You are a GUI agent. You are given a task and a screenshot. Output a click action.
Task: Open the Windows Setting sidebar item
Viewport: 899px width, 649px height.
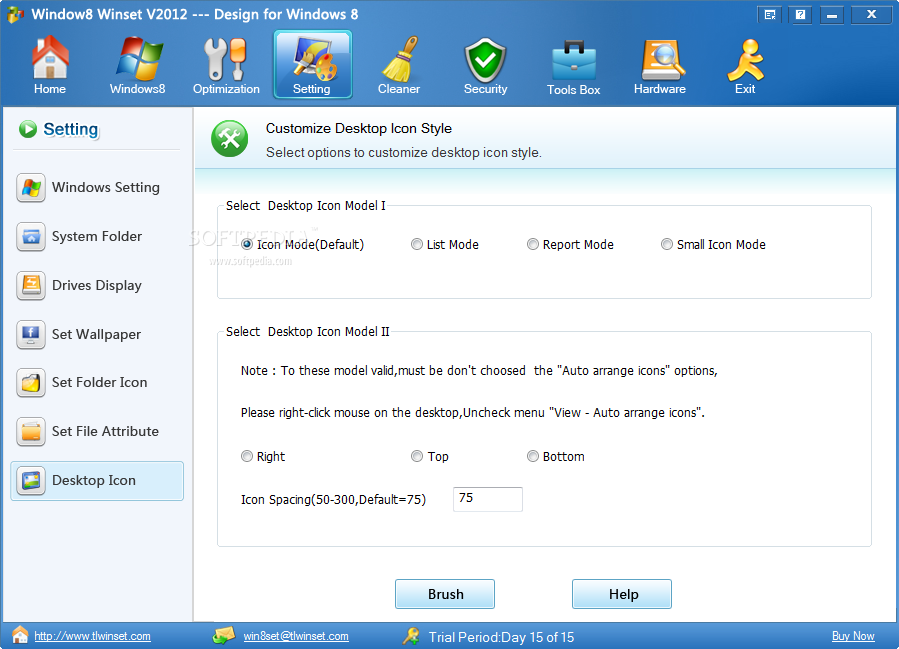point(97,187)
